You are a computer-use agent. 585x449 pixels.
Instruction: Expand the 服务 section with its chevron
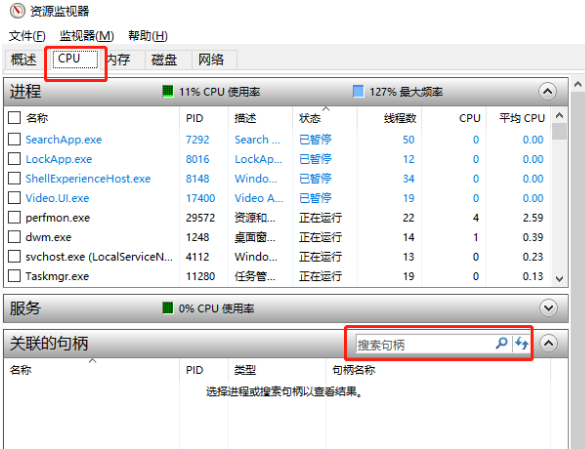point(548,308)
